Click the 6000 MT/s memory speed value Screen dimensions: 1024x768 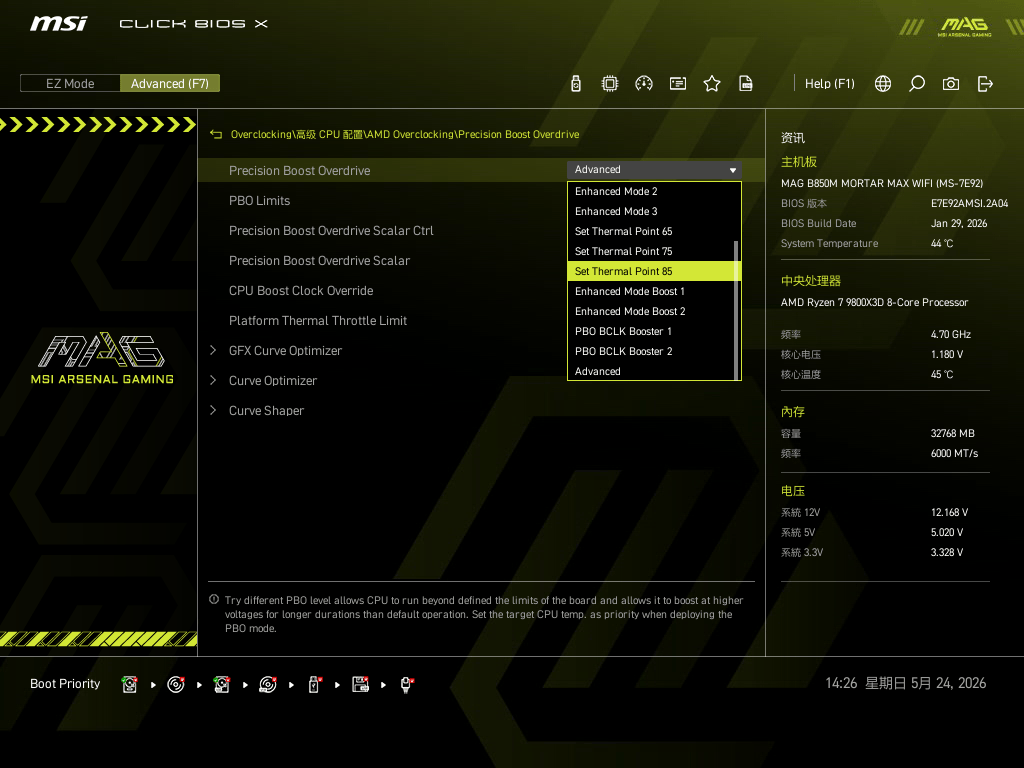(x=954, y=453)
